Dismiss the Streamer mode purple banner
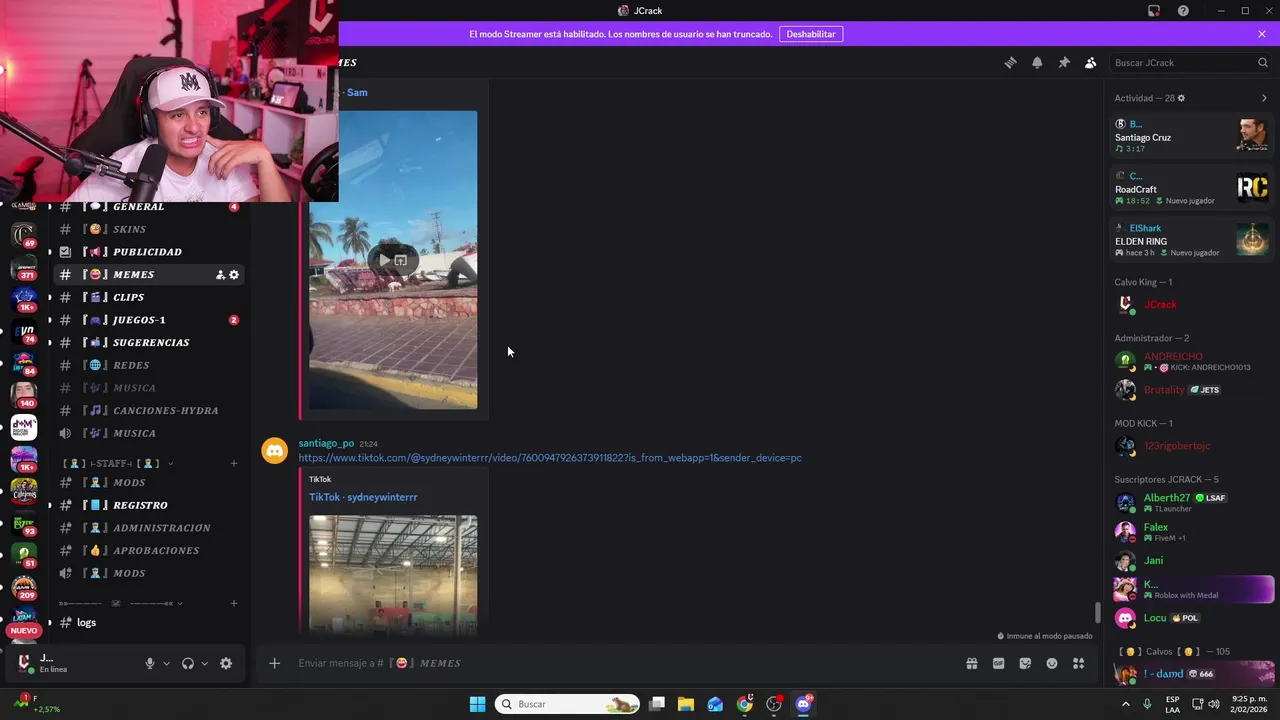The height and width of the screenshot is (720, 1280). click(x=1262, y=34)
